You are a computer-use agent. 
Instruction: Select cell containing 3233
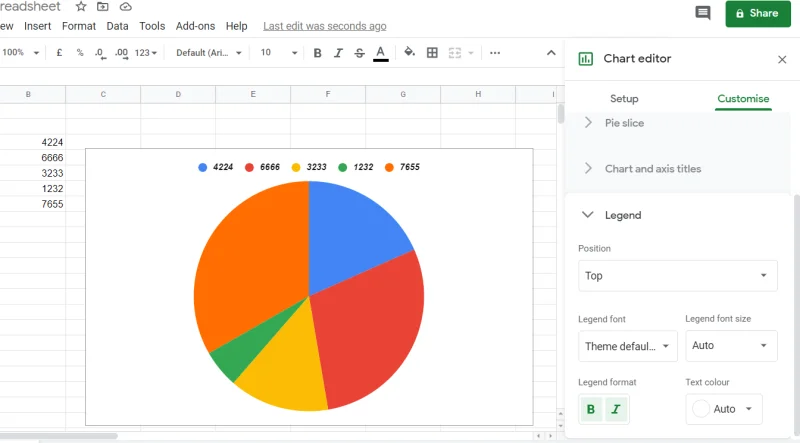pyautogui.click(x=33, y=173)
